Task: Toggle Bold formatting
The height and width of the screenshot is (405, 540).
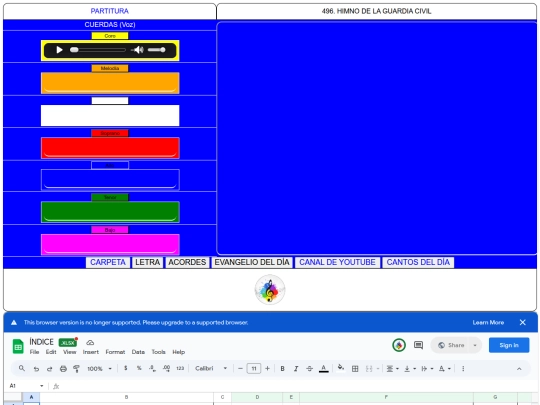Action: click(x=282, y=368)
